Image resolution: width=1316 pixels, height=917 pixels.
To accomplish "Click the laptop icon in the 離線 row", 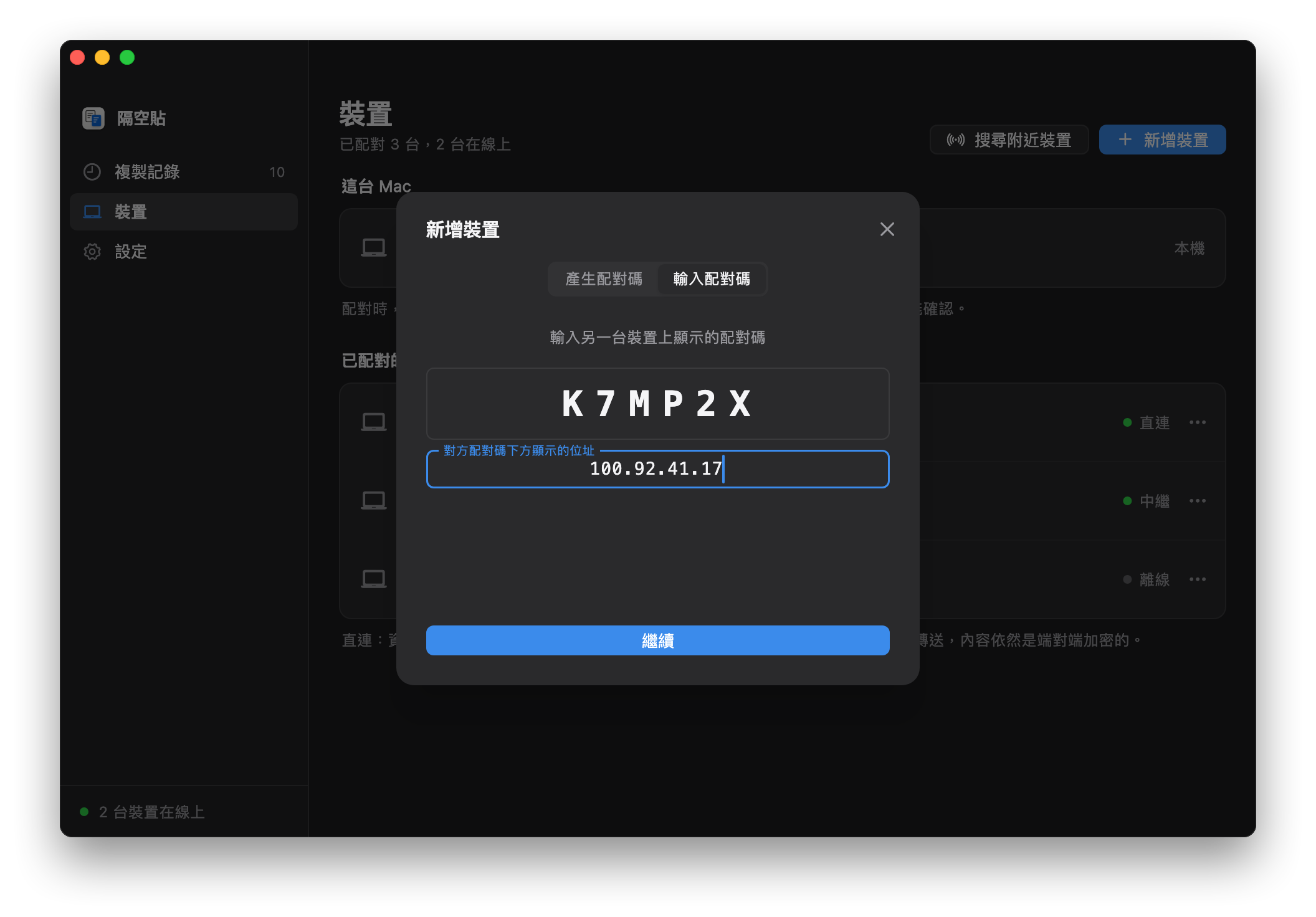I will coord(374,579).
